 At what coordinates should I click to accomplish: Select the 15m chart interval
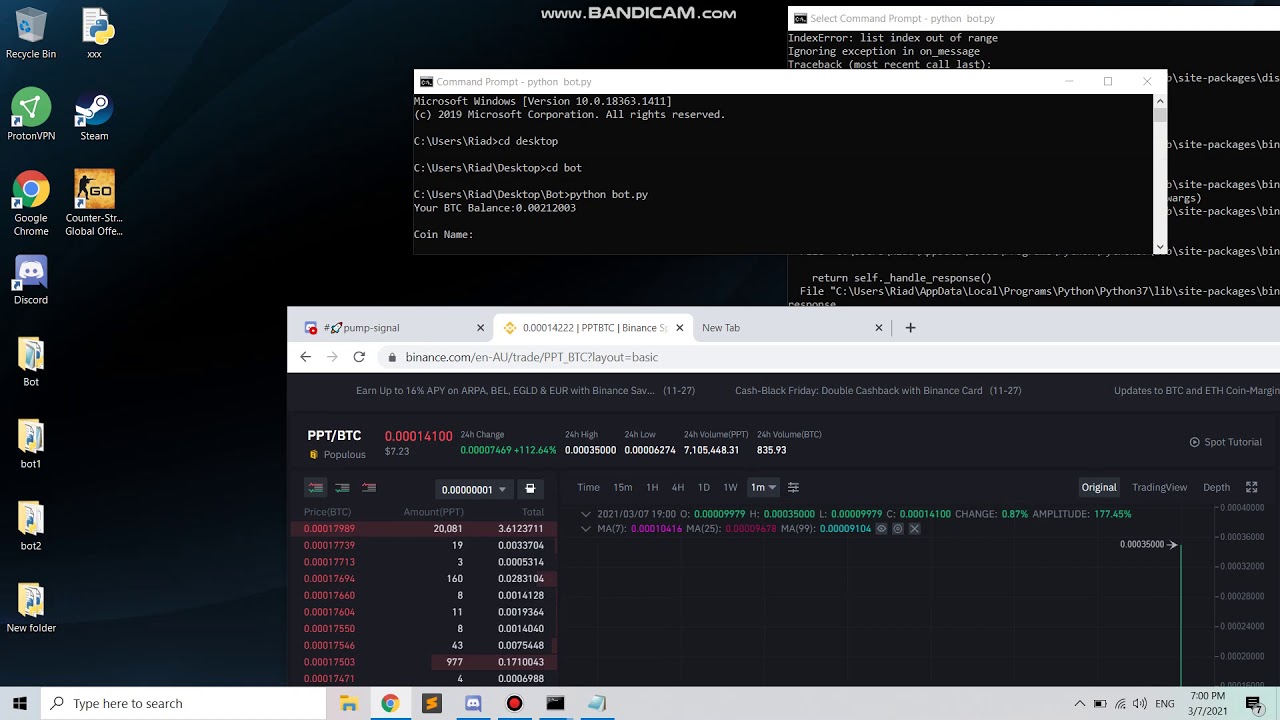tap(623, 488)
